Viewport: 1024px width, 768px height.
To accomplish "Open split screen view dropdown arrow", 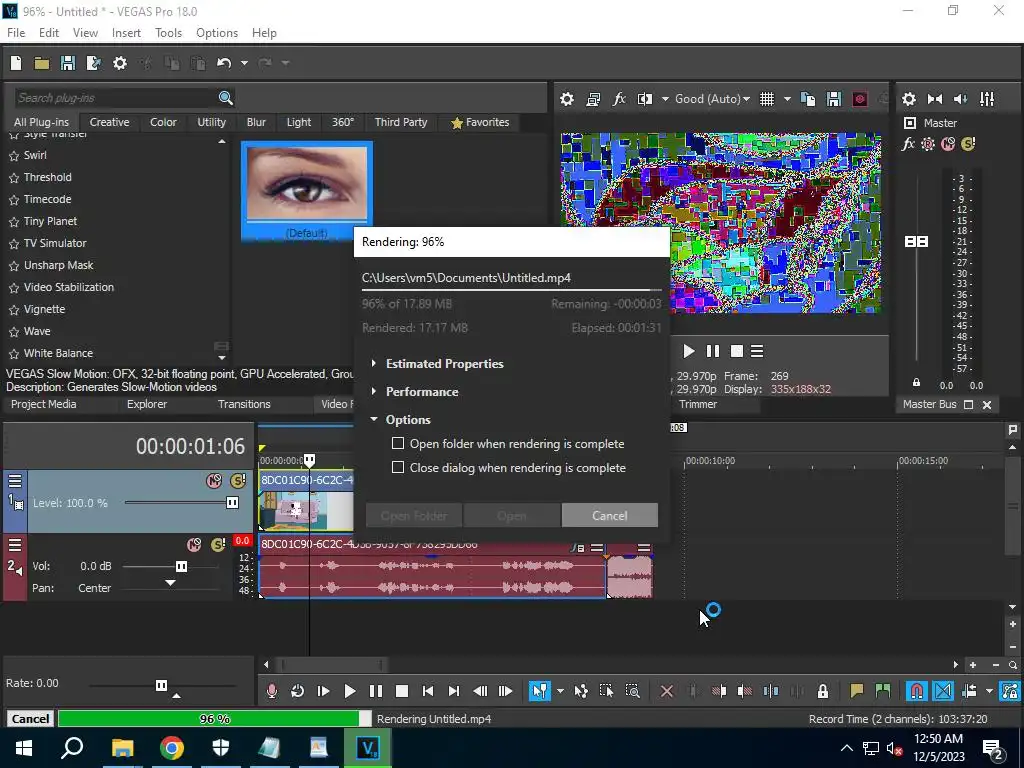I will [x=665, y=99].
